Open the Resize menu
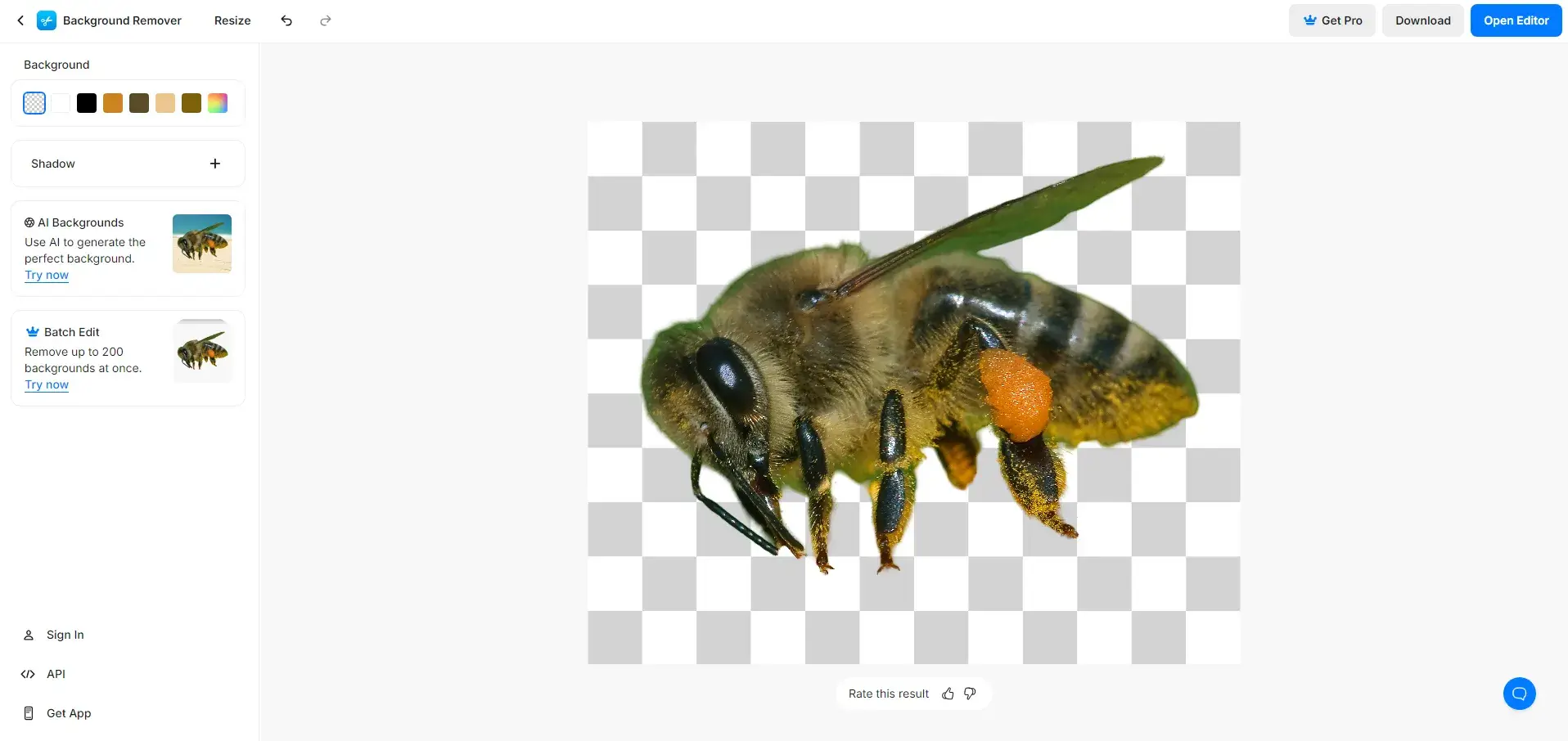This screenshot has width=1568, height=741. pos(232,20)
